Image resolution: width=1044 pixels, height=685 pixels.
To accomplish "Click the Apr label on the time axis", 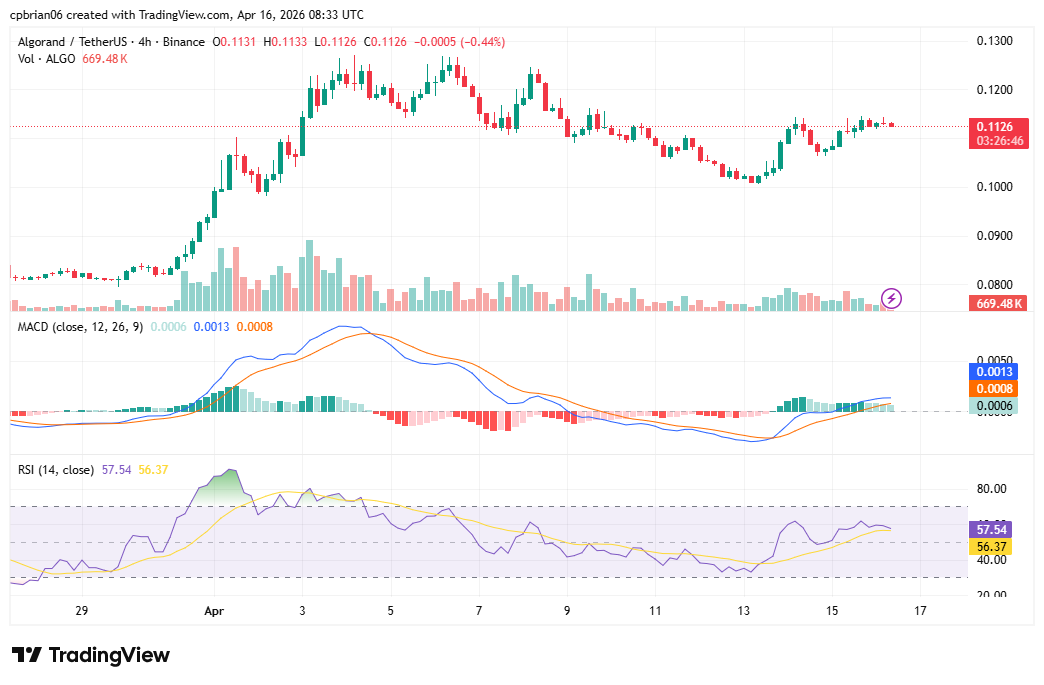I will pos(212,611).
